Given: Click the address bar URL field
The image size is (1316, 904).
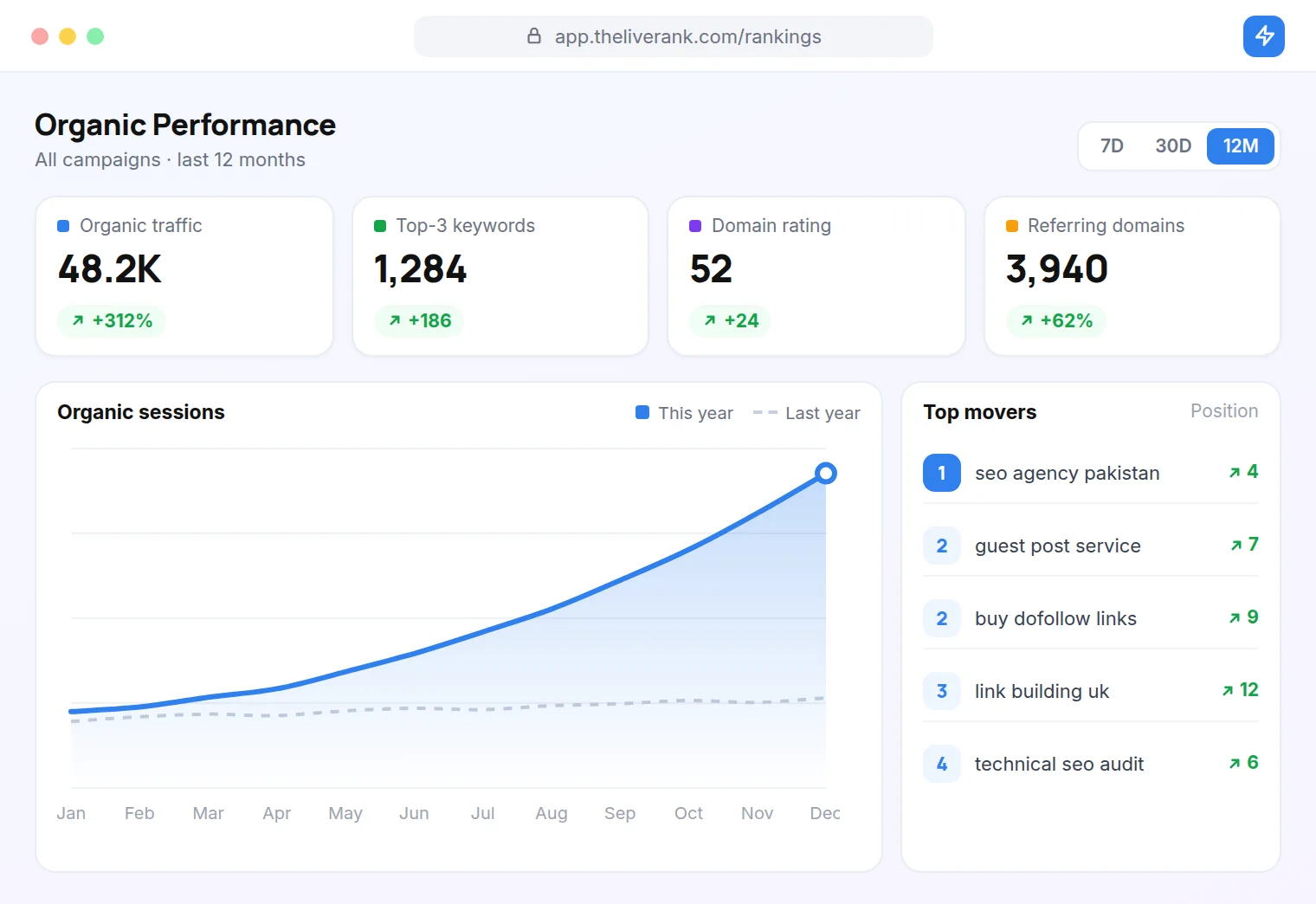Looking at the screenshot, I should [x=674, y=36].
